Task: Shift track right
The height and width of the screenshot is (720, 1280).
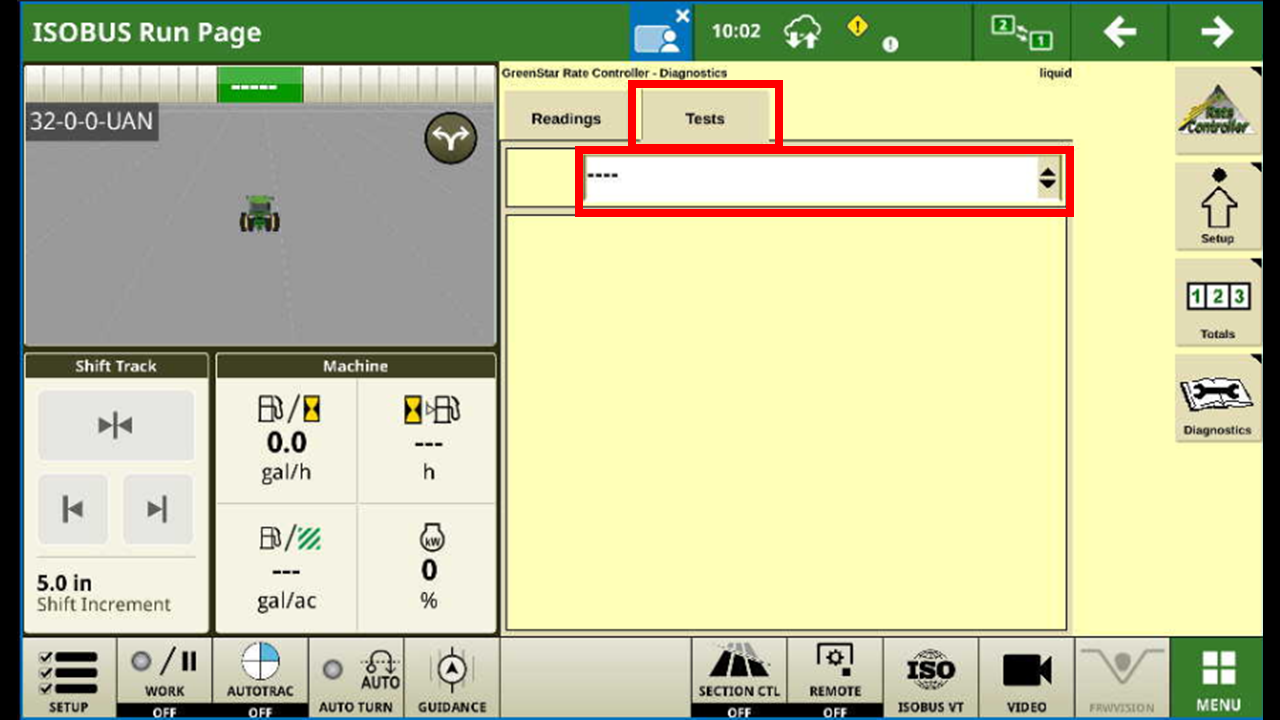Action: coord(158,510)
